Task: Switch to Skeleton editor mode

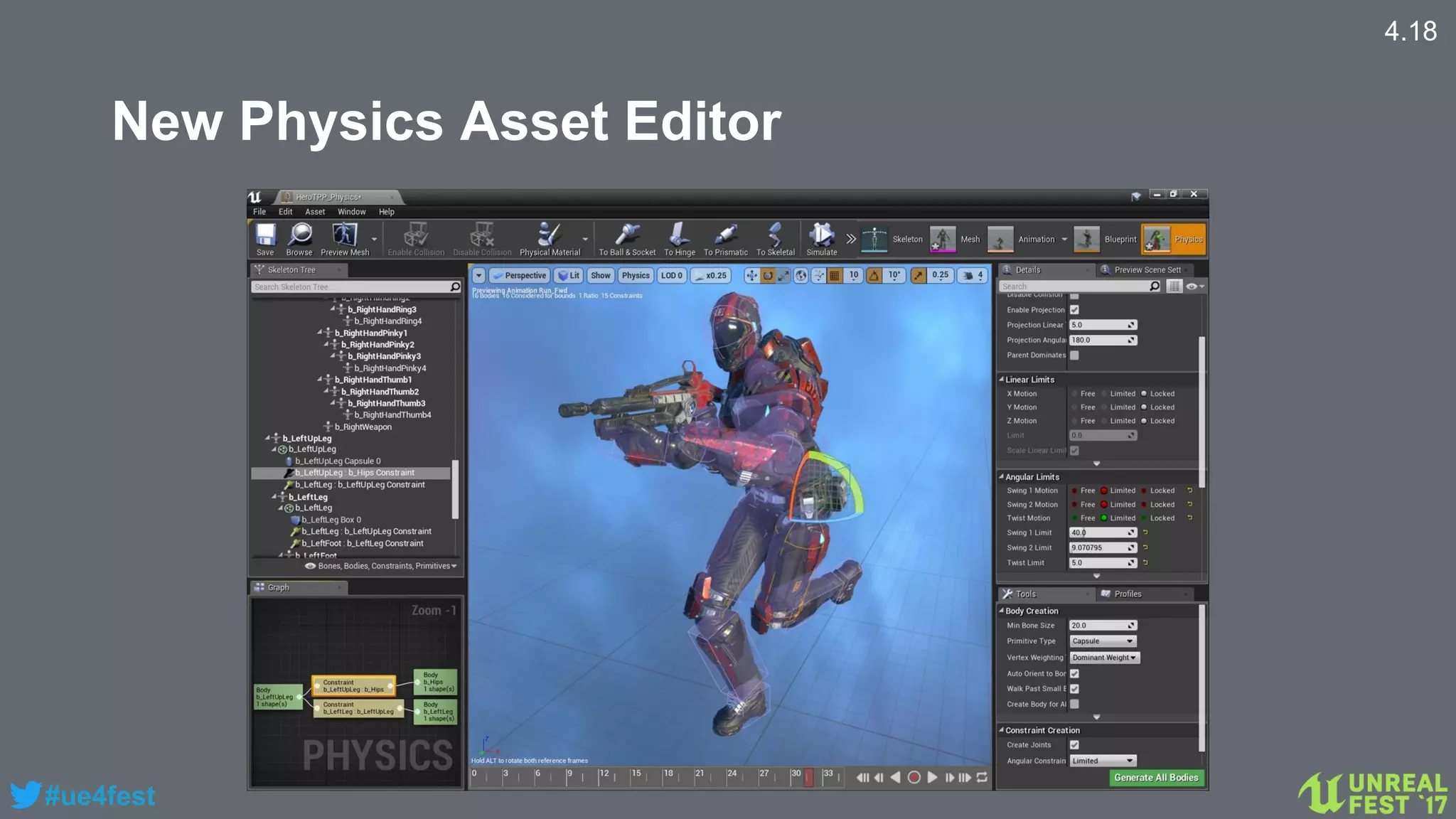Action: (892, 240)
